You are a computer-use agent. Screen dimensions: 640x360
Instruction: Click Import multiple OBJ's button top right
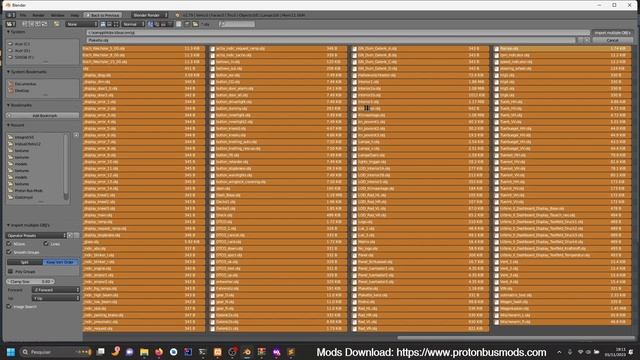[612, 33]
